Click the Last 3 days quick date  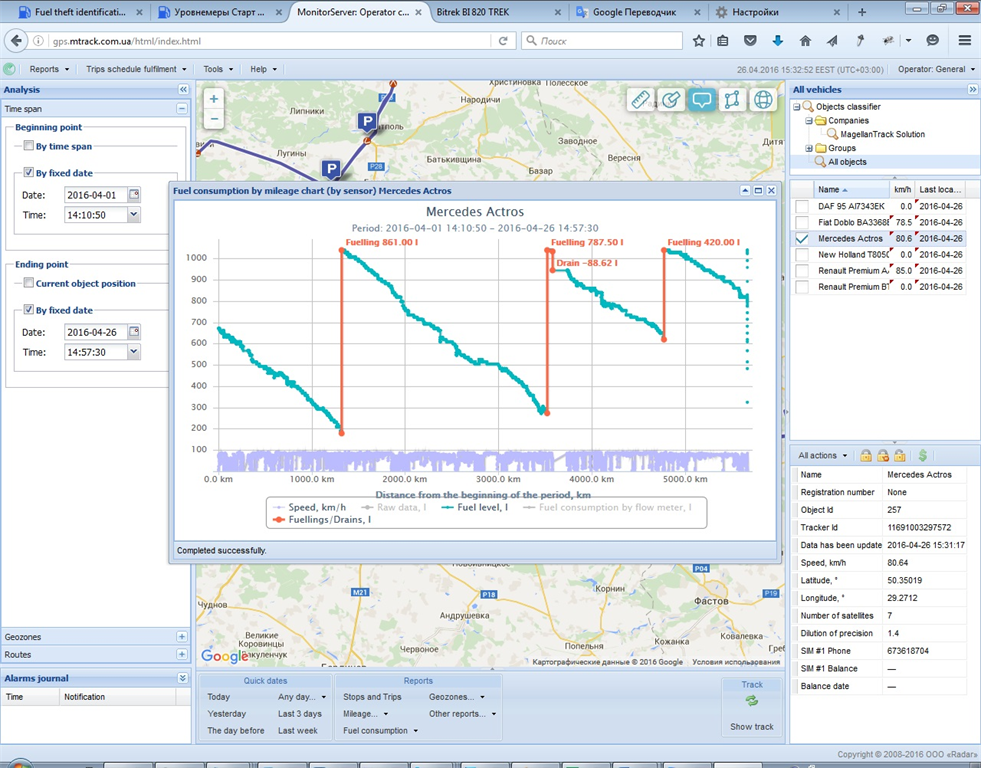click(299, 714)
